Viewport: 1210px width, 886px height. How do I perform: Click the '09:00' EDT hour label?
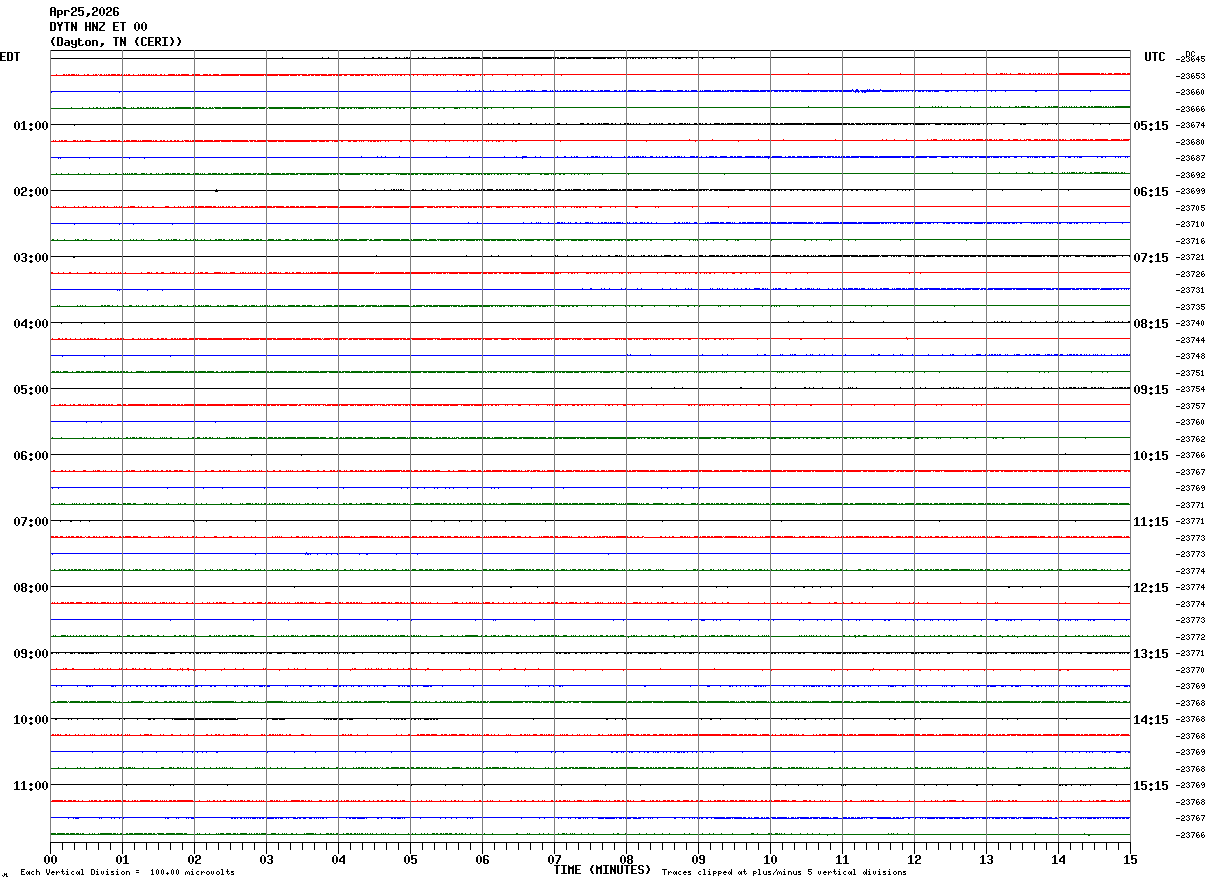31,653
